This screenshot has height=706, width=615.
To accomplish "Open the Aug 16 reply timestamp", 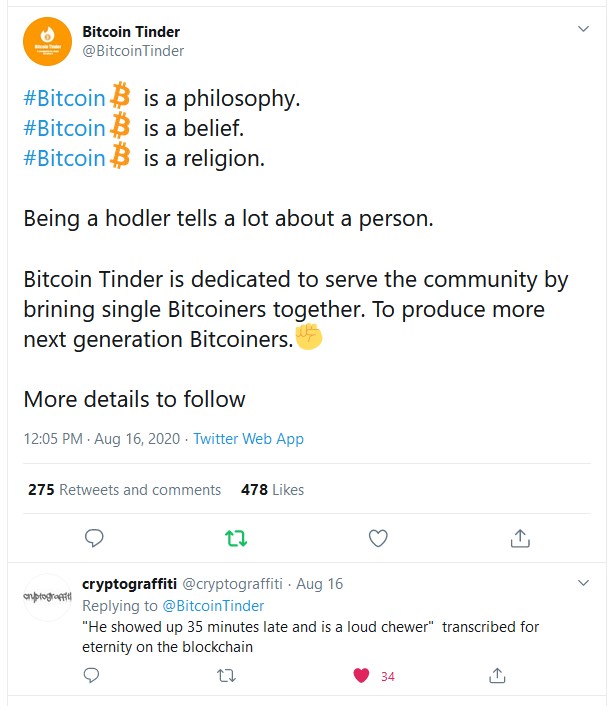I will click(x=320, y=583).
